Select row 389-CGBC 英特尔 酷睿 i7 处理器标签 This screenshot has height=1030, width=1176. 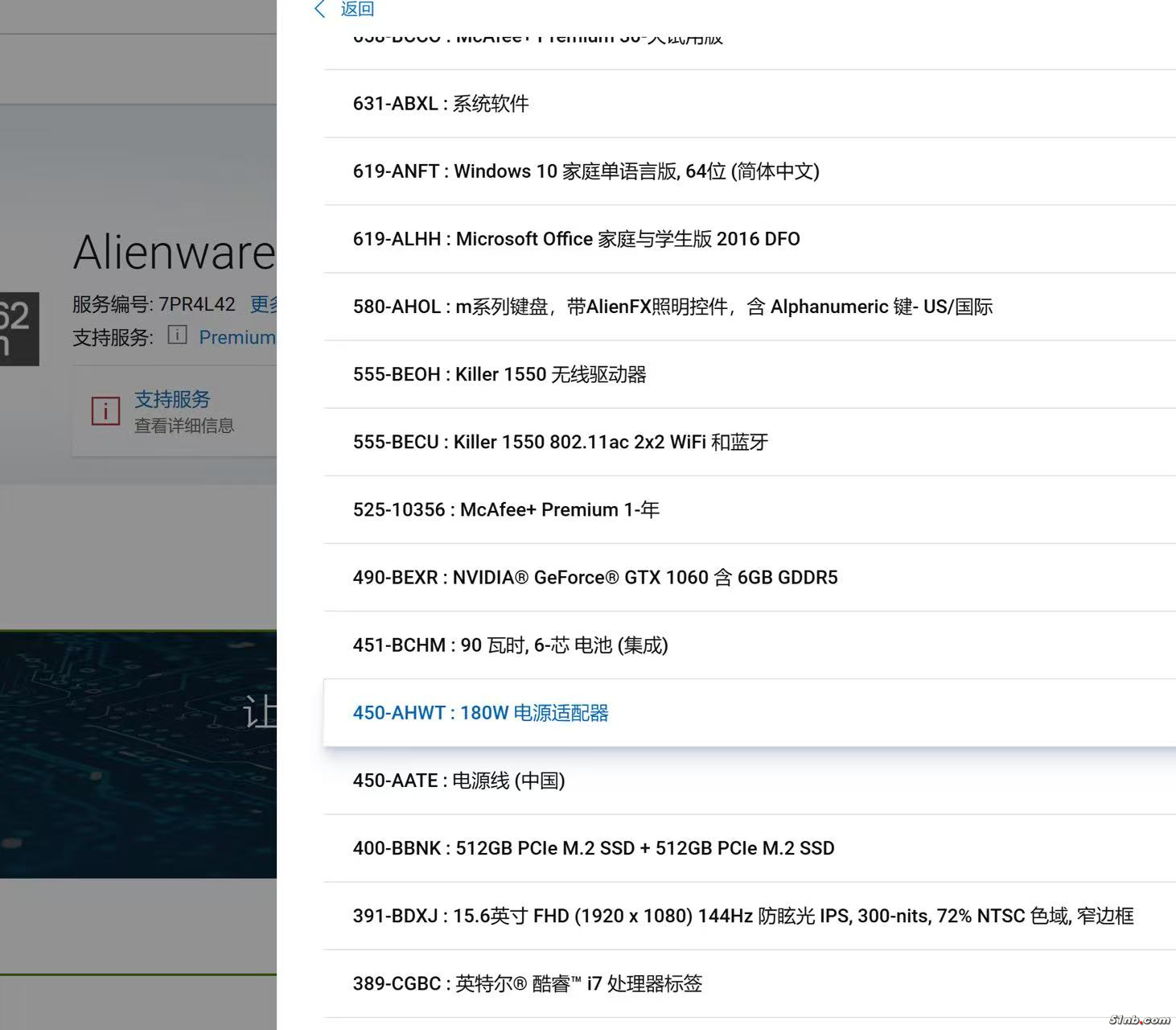click(750, 983)
